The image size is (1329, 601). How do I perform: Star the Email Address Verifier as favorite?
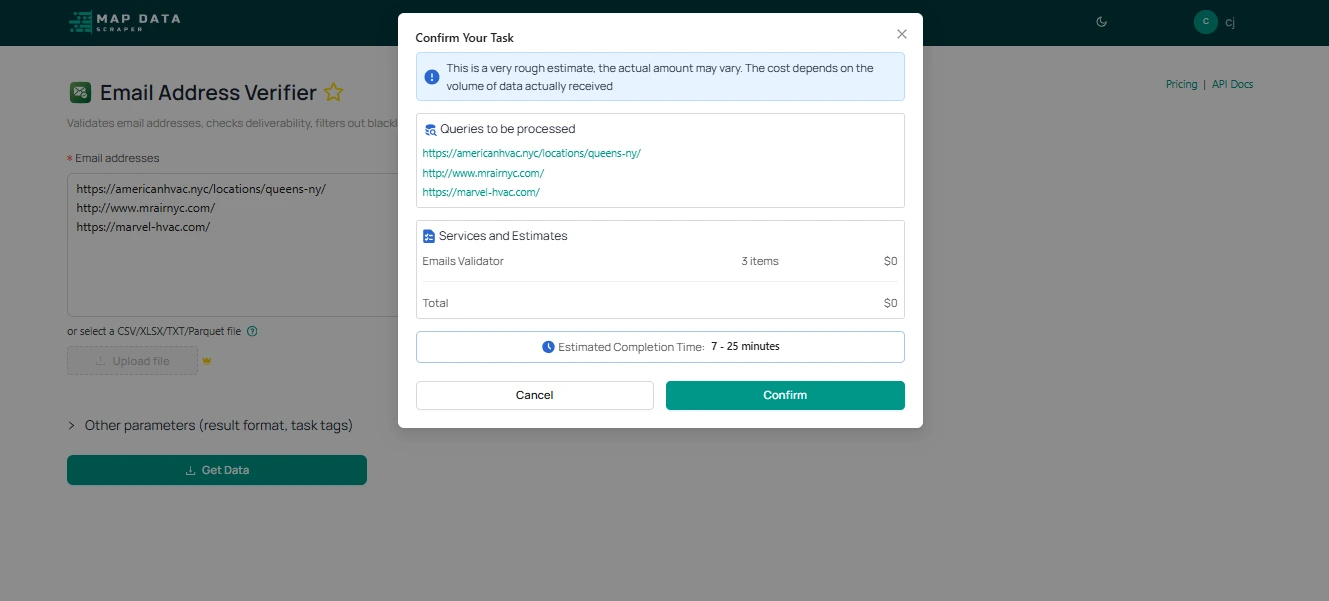click(334, 93)
